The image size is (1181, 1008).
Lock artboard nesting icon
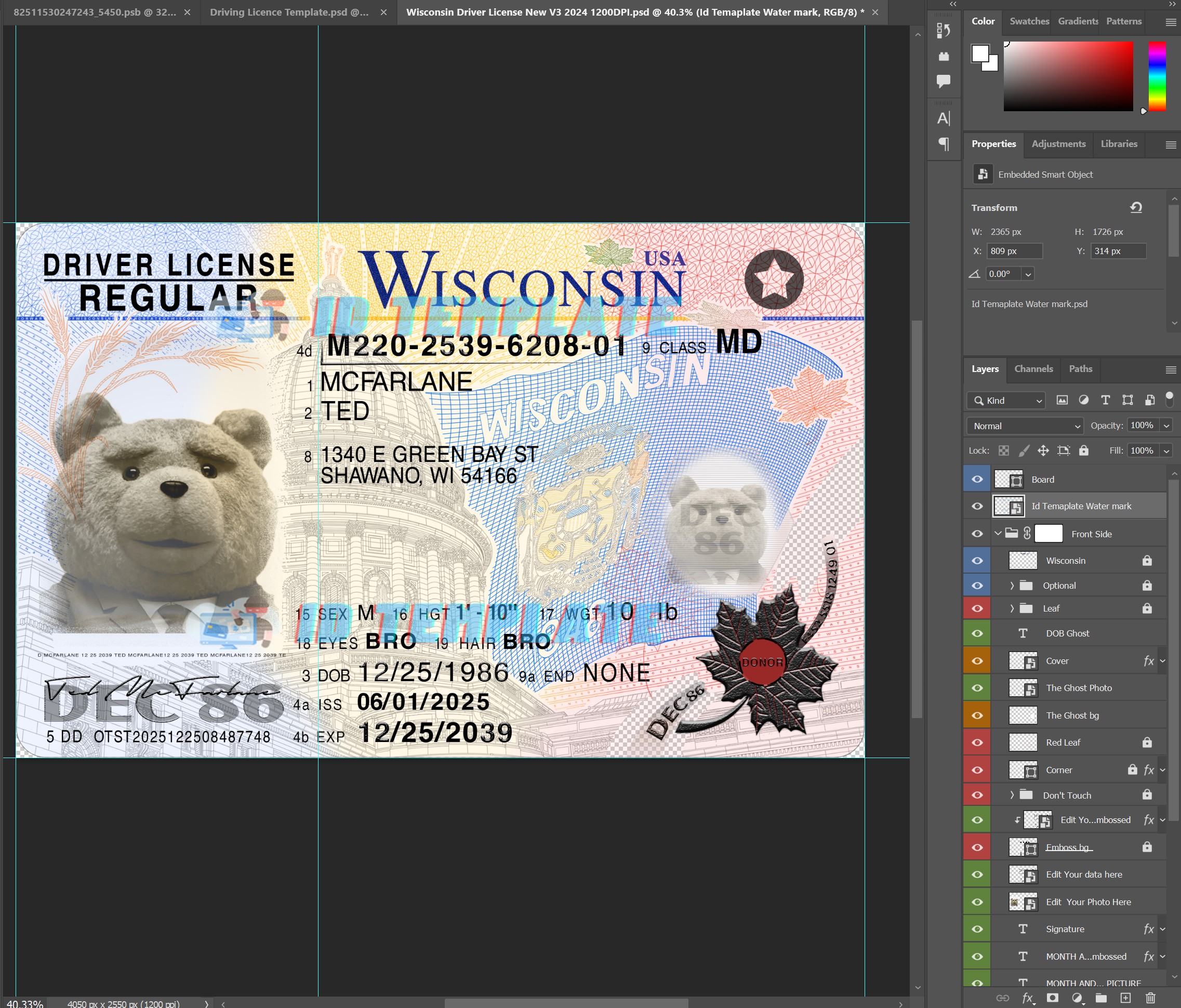pos(1064,451)
